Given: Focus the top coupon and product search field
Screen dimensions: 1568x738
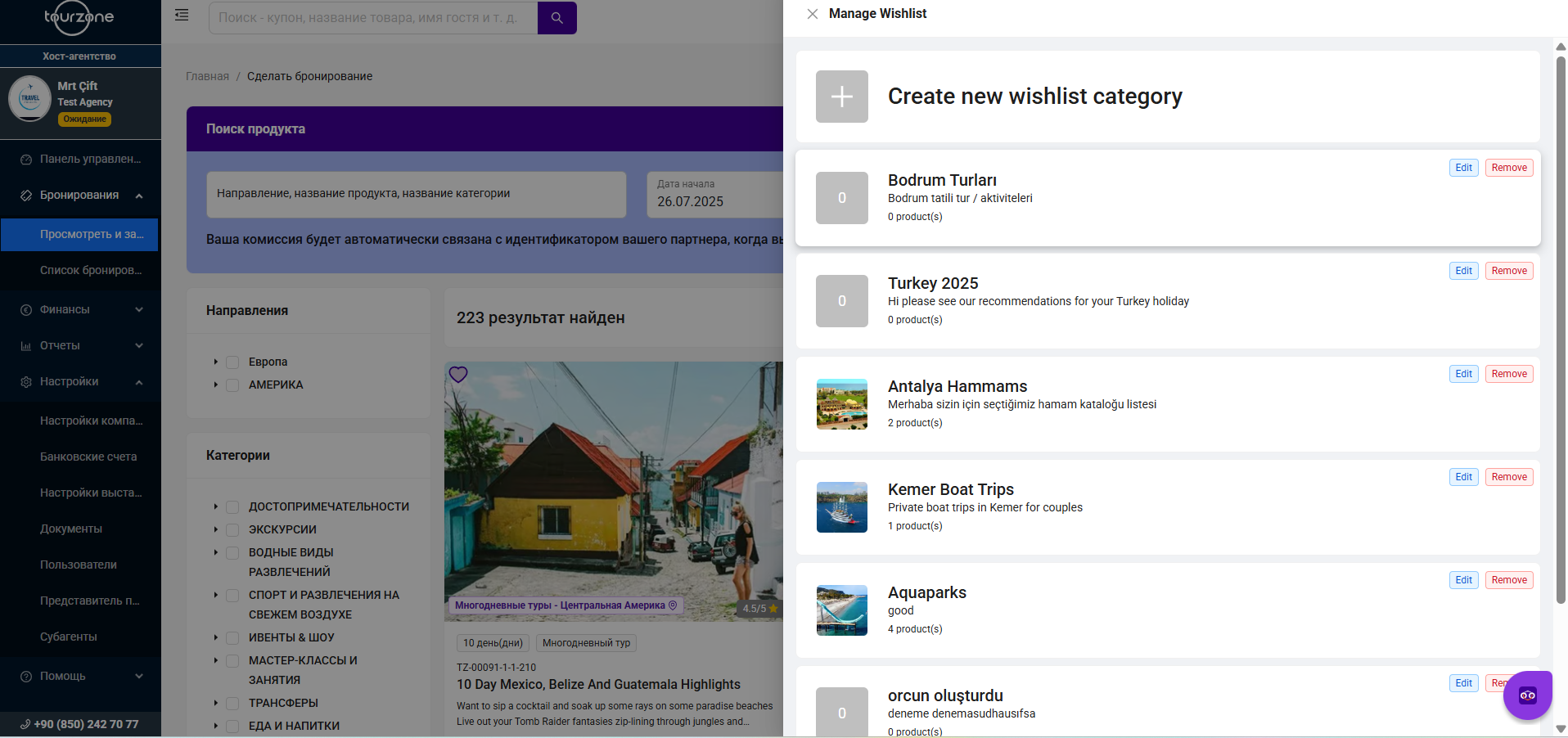Looking at the screenshot, I should [373, 18].
